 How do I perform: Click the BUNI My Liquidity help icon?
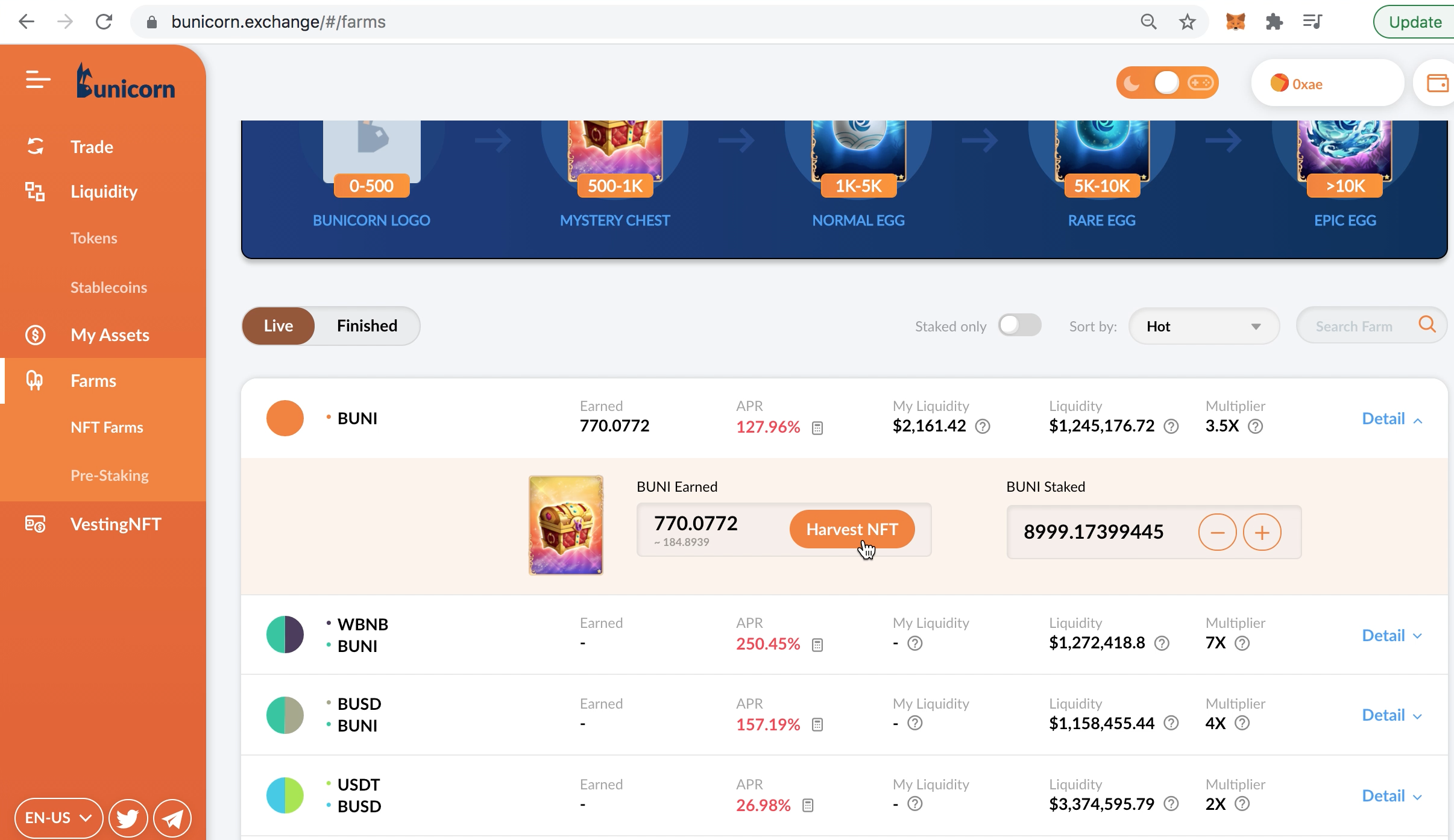coord(983,427)
